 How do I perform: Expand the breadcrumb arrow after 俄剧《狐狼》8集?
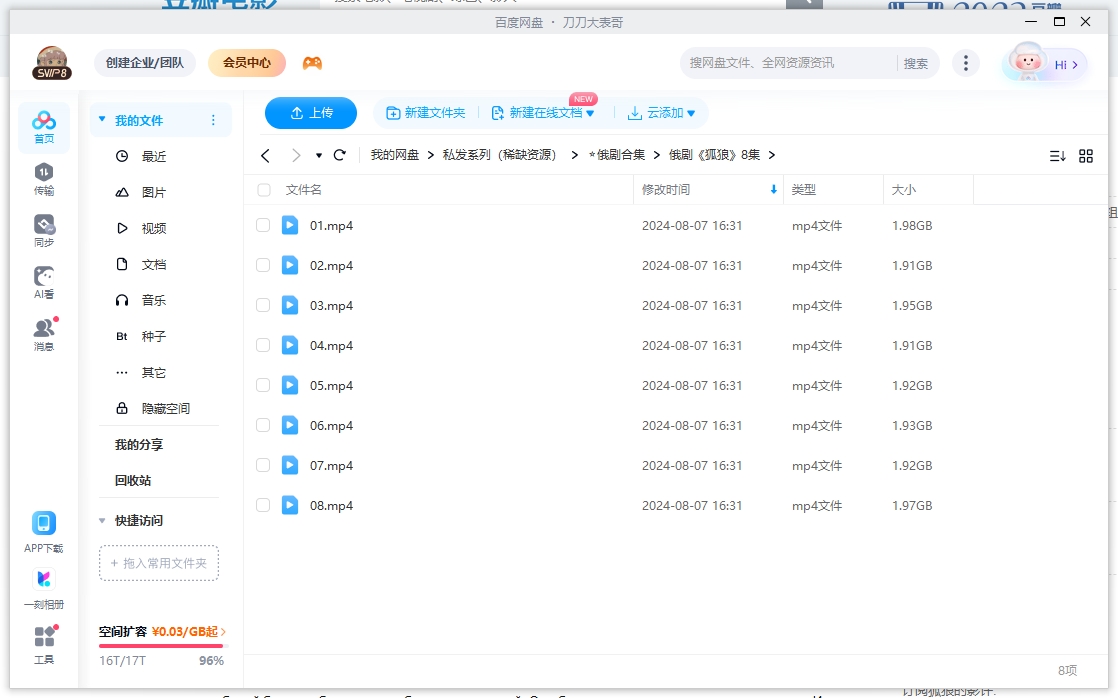coord(771,155)
